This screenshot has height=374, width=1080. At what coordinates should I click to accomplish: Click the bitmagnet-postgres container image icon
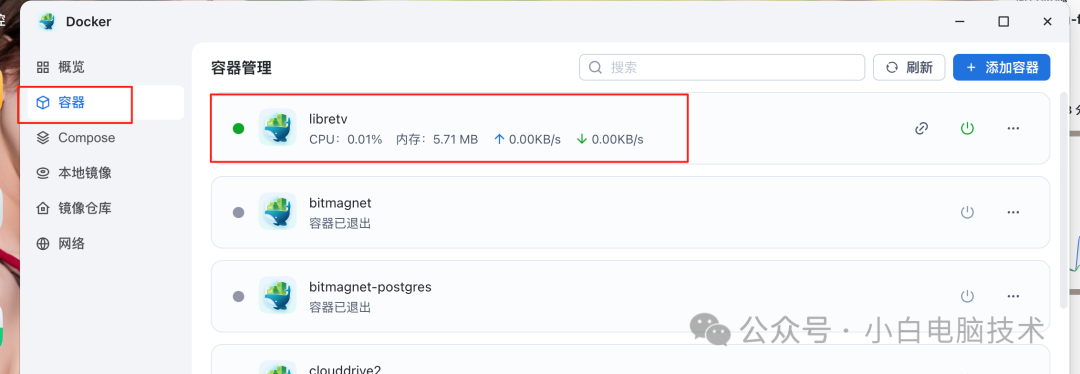coord(278,295)
